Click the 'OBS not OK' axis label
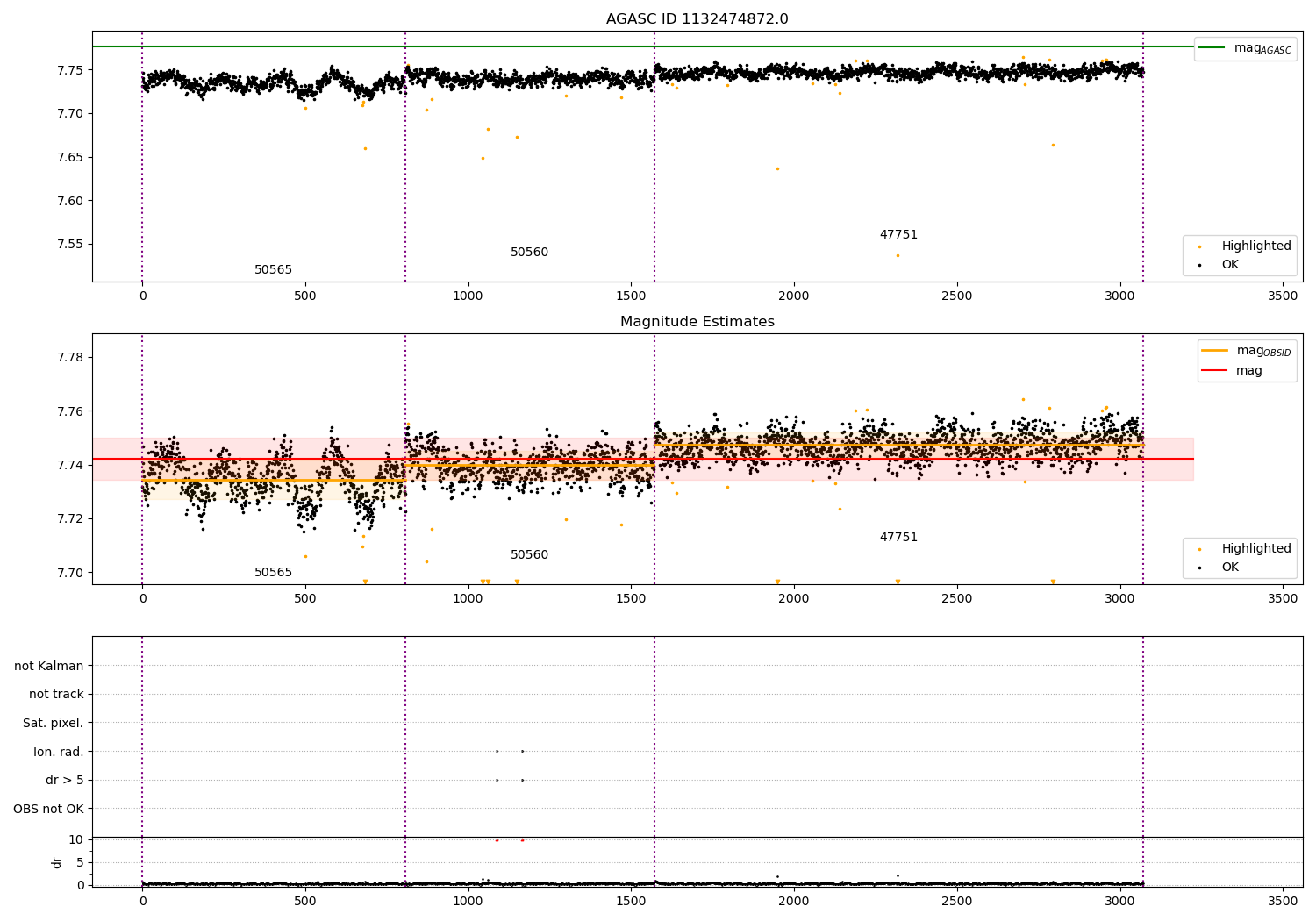The height and width of the screenshot is (921, 1316). (x=49, y=809)
